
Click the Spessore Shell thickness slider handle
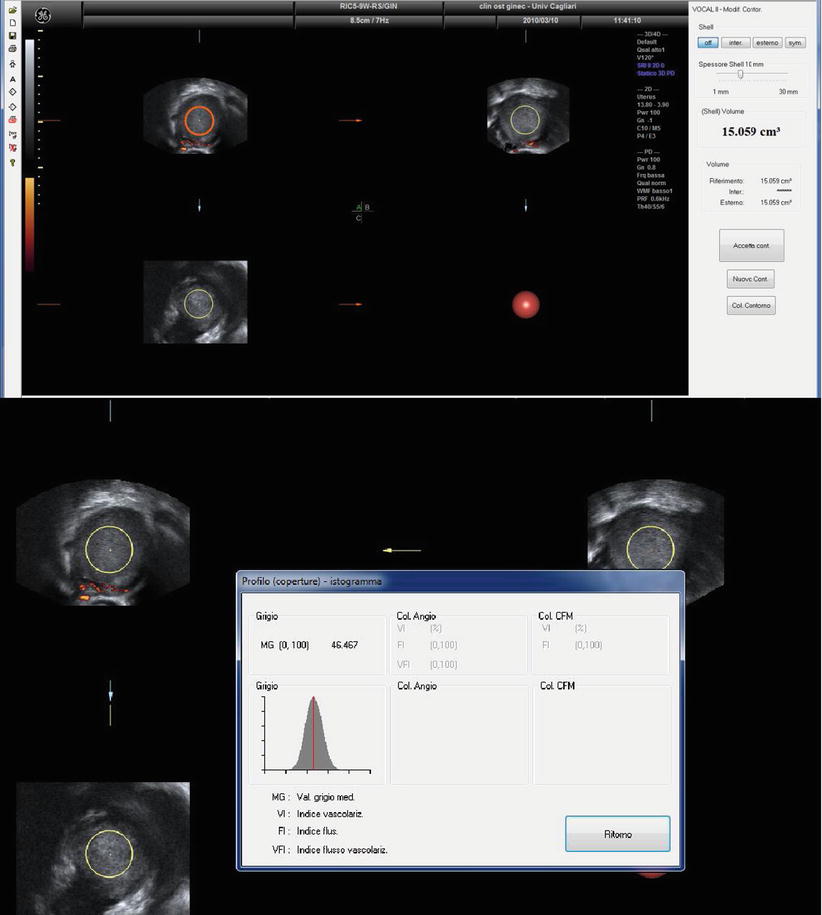tap(740, 74)
